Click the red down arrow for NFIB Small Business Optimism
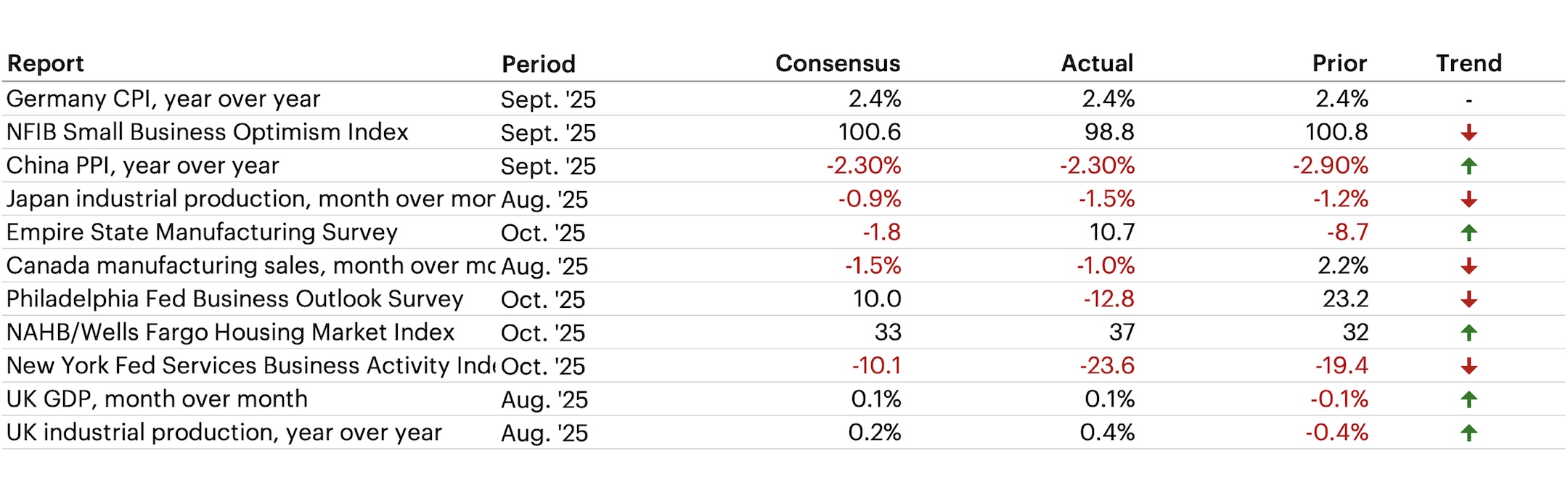Image resolution: width=1568 pixels, height=501 pixels. (1469, 133)
